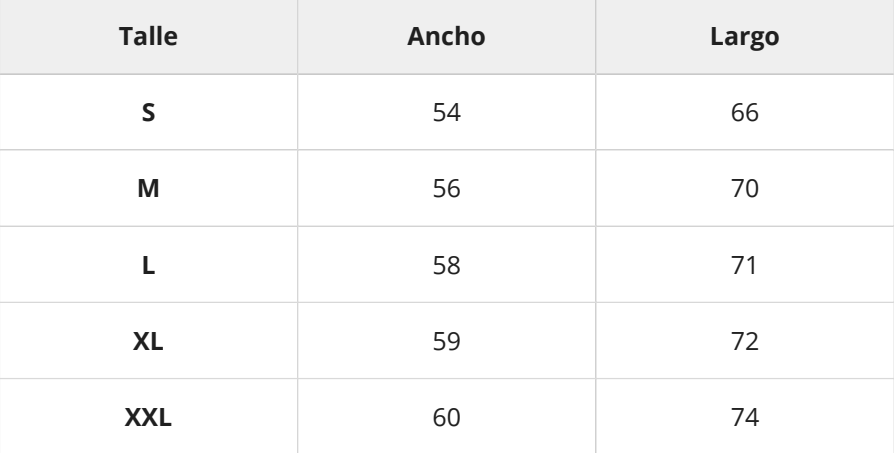
Task: Click the Ancho value 60 for size XXL
Action: 446,417
